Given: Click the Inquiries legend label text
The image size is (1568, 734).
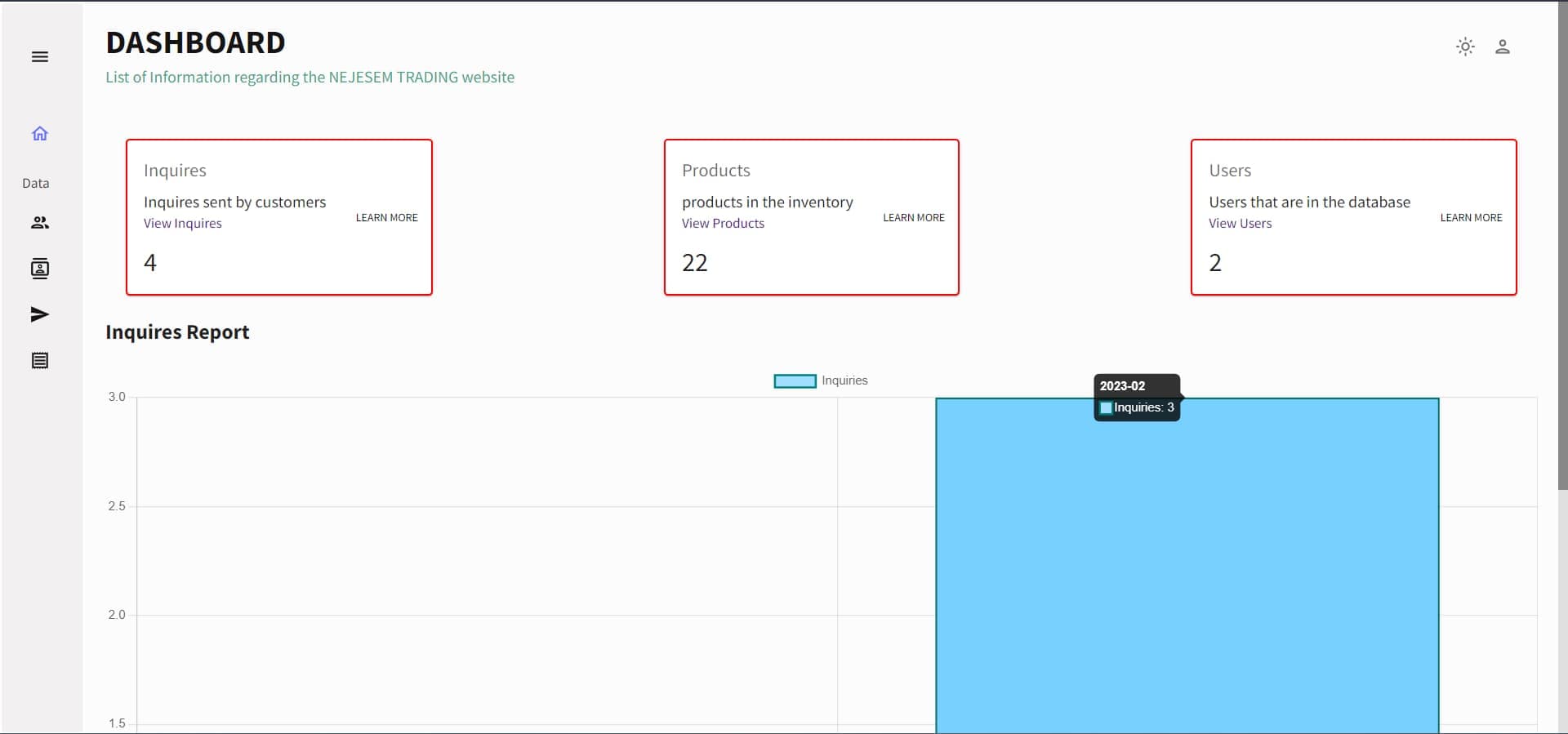Looking at the screenshot, I should pyautogui.click(x=844, y=380).
